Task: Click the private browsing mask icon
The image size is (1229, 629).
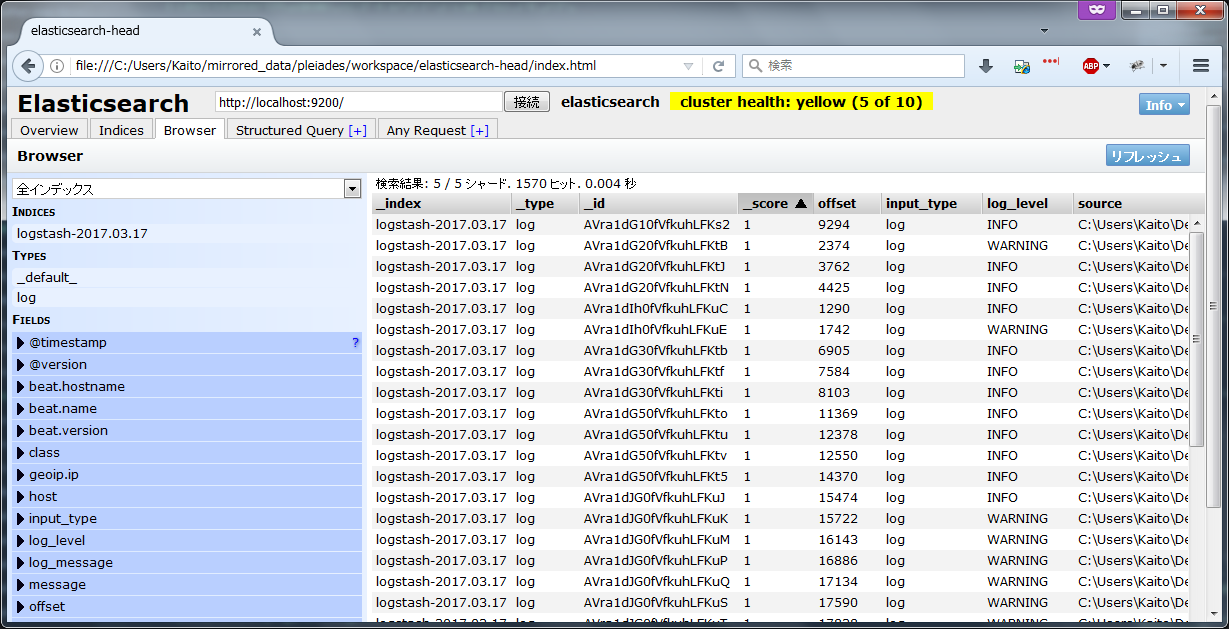Action: point(1097,10)
